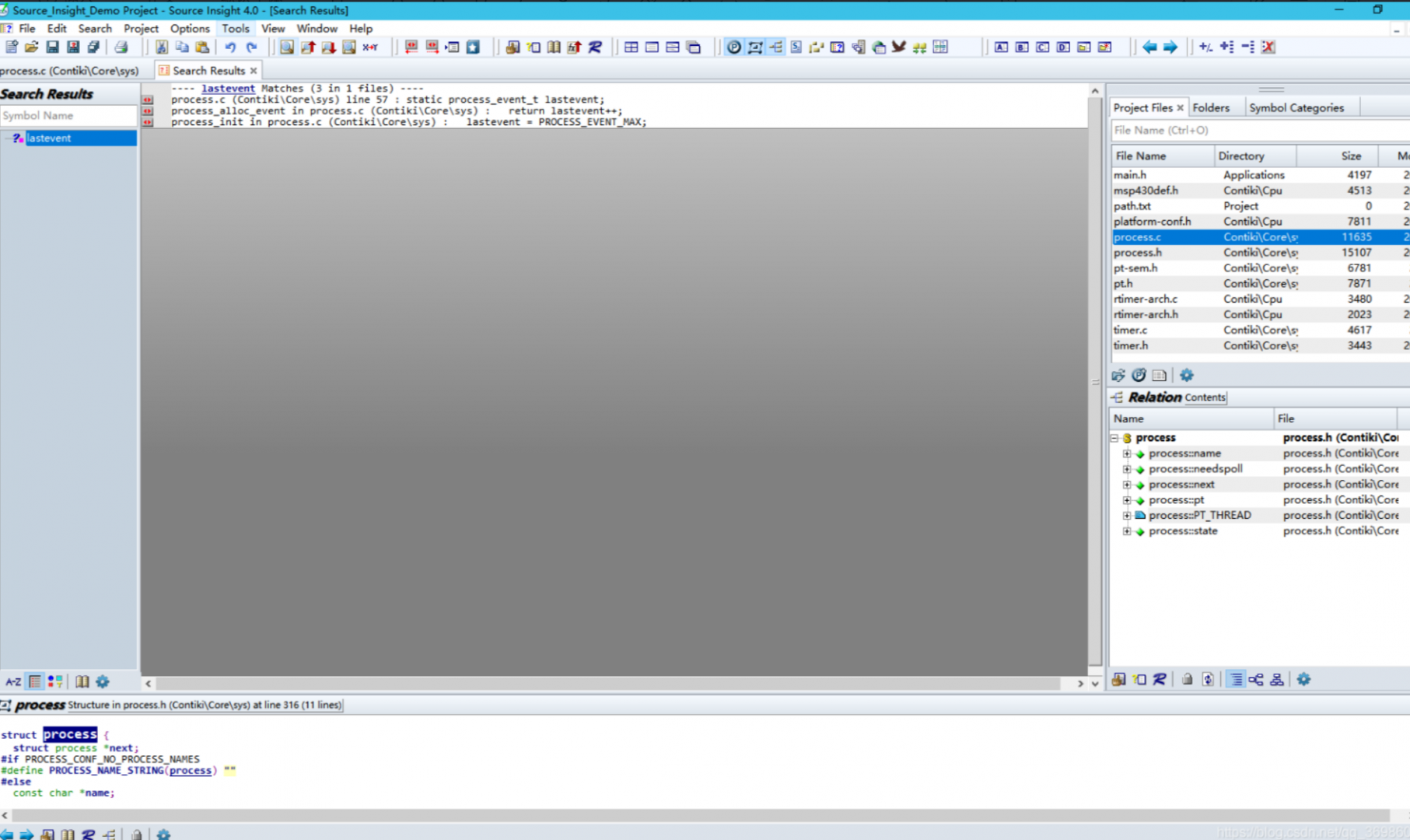The image size is (1410, 840).
Task: Click the Search Backward red up-arrow icon
Action: pyautogui.click(x=308, y=47)
